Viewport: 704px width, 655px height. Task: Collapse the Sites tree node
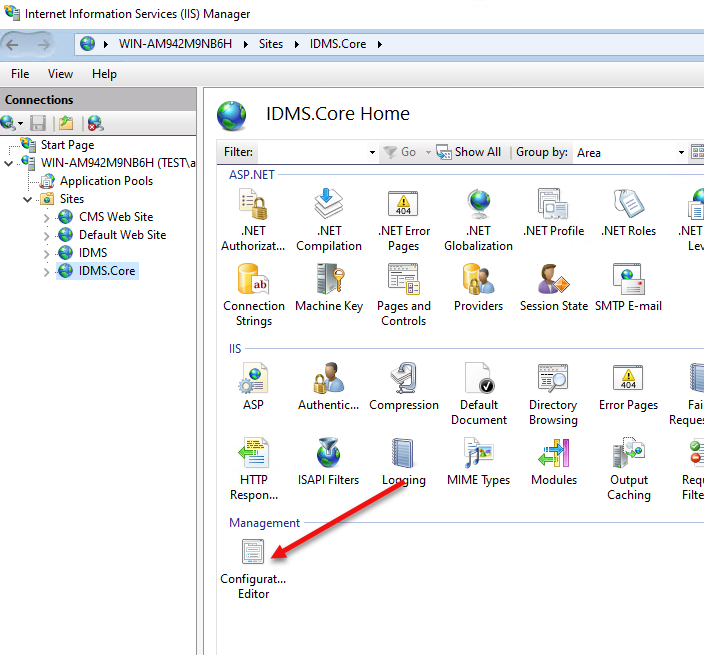(x=27, y=199)
